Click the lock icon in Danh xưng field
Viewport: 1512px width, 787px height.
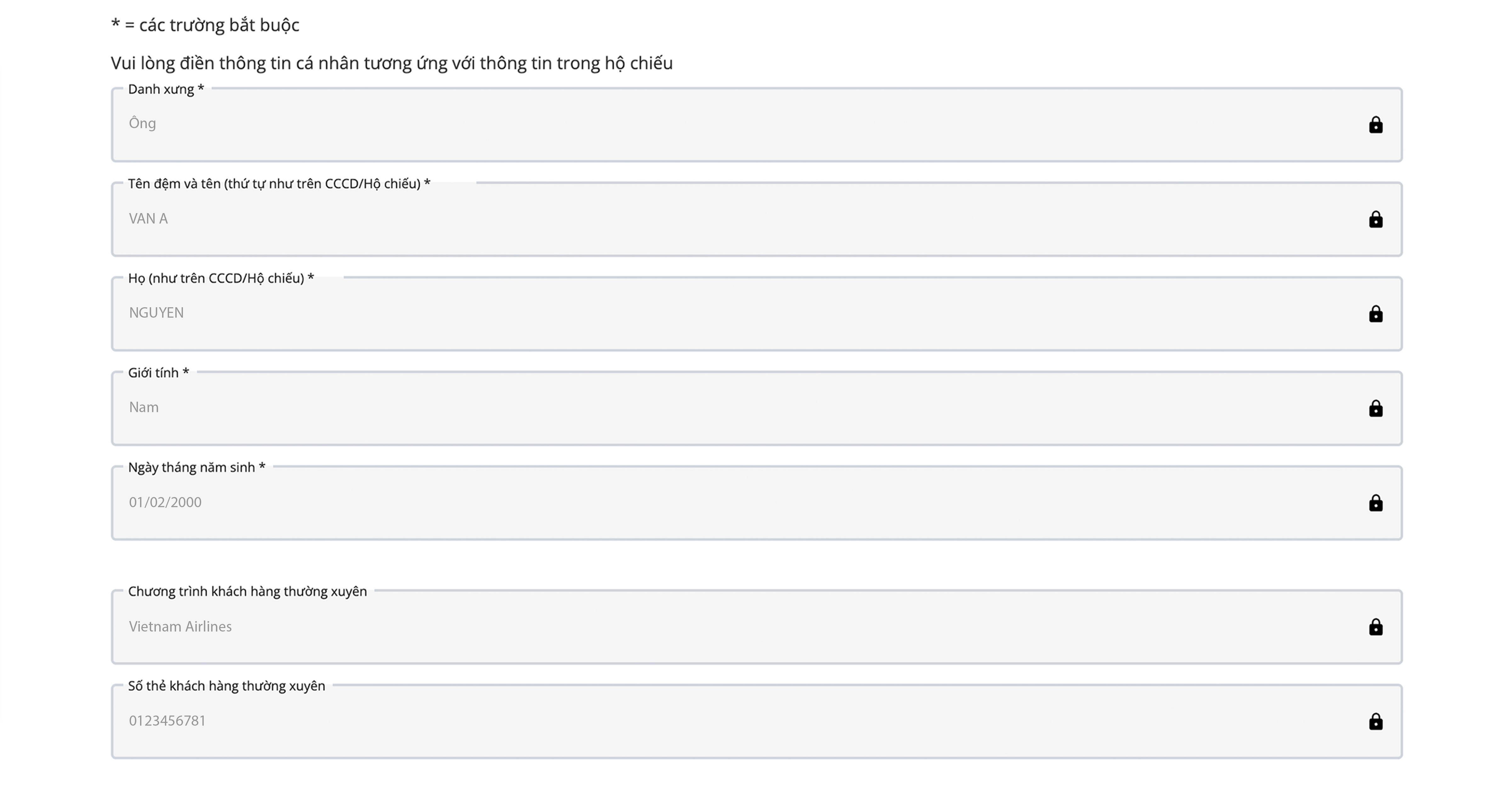(1375, 125)
